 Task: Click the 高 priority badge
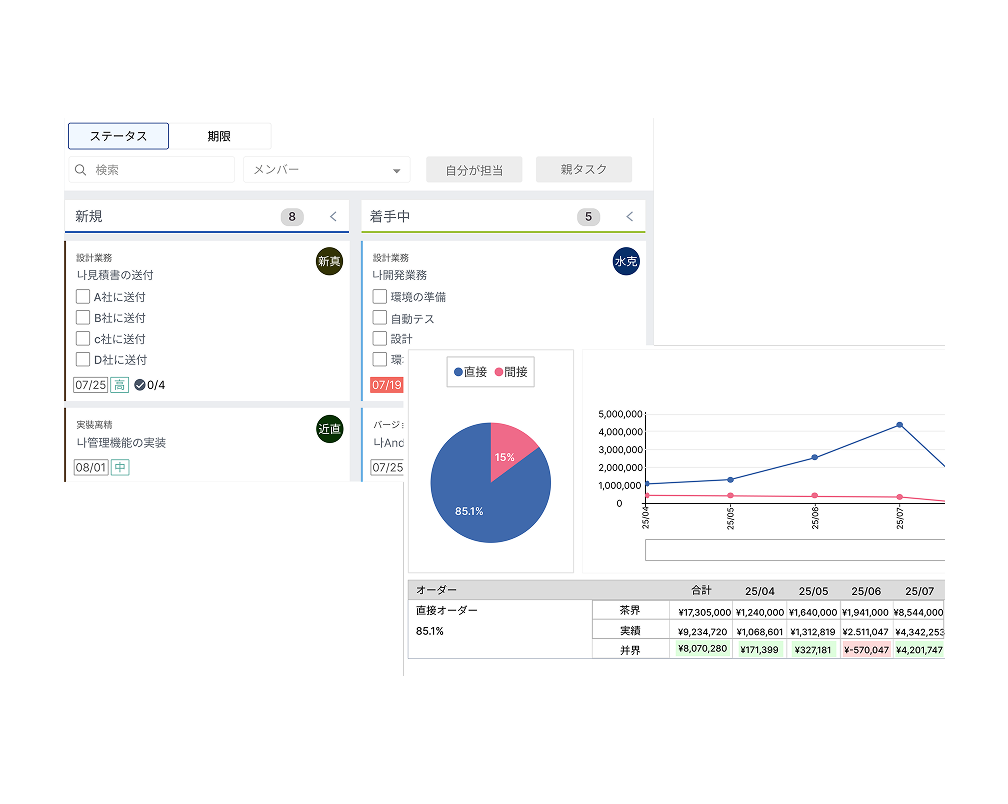tap(119, 385)
